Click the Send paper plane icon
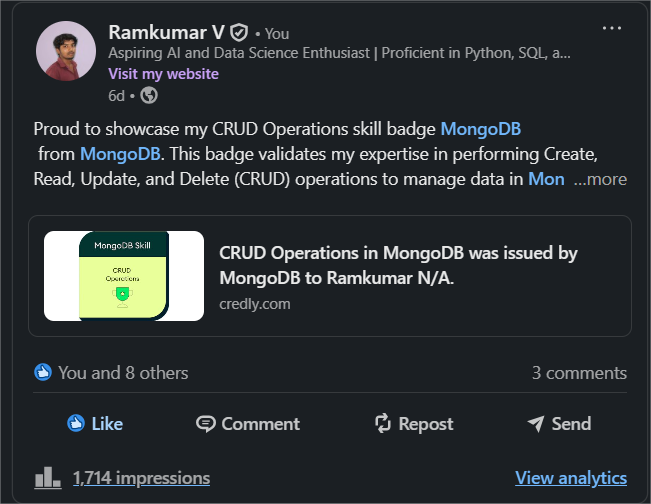This screenshot has width=651, height=504. [536, 424]
